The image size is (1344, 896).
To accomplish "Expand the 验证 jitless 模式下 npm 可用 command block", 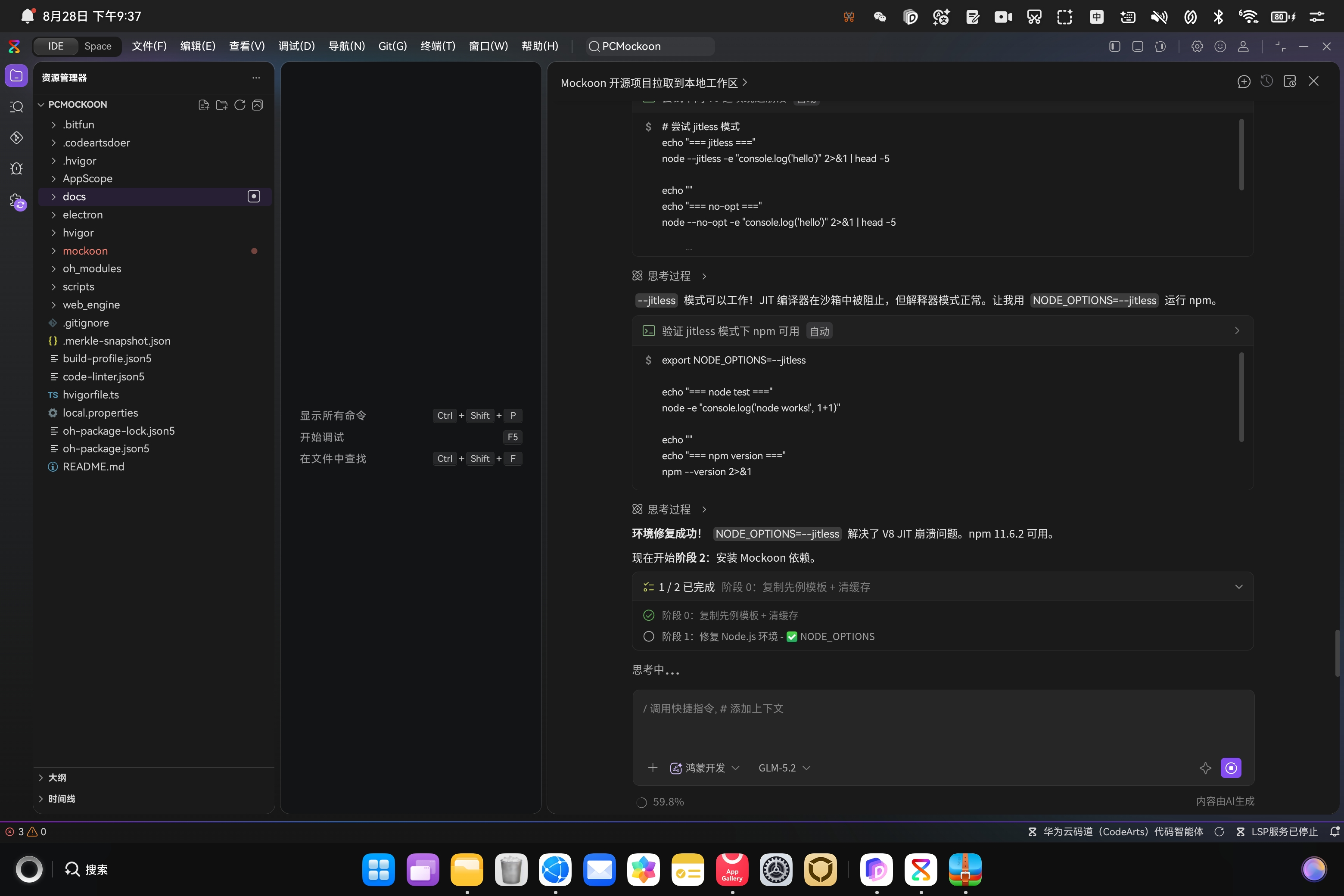I will click(1237, 331).
